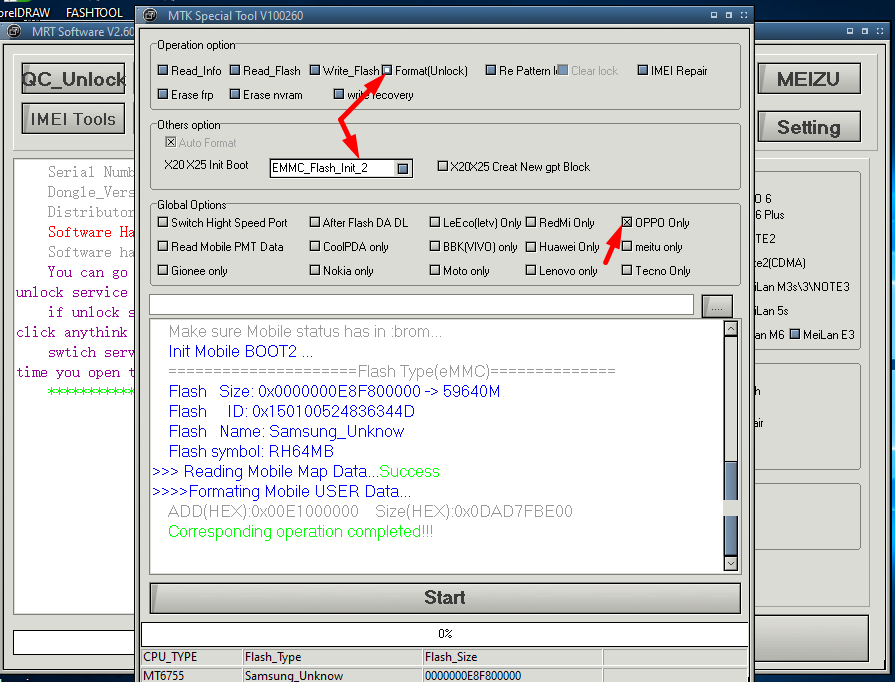Select the CorelDRAW item at top

(25, 12)
